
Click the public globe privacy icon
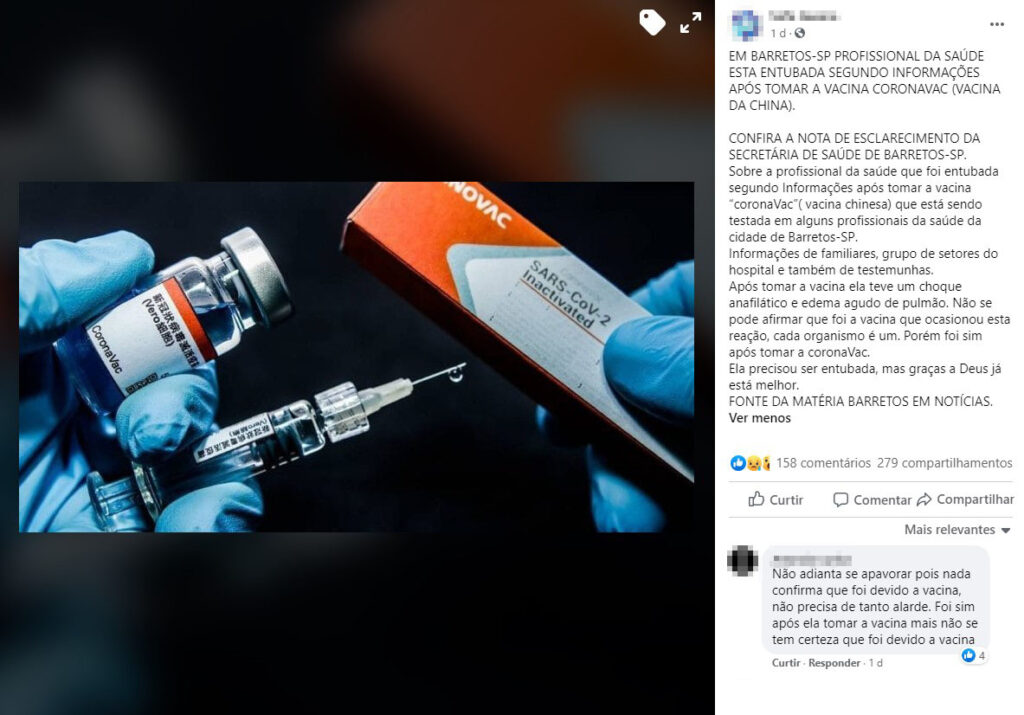[800, 33]
